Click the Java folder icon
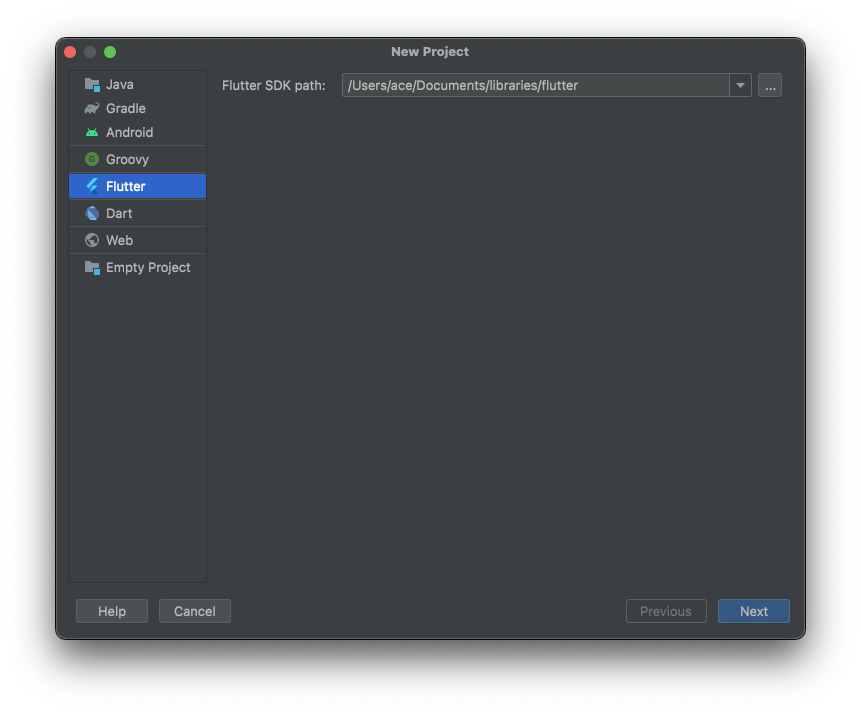Viewport: 861px width, 713px height. coord(92,85)
